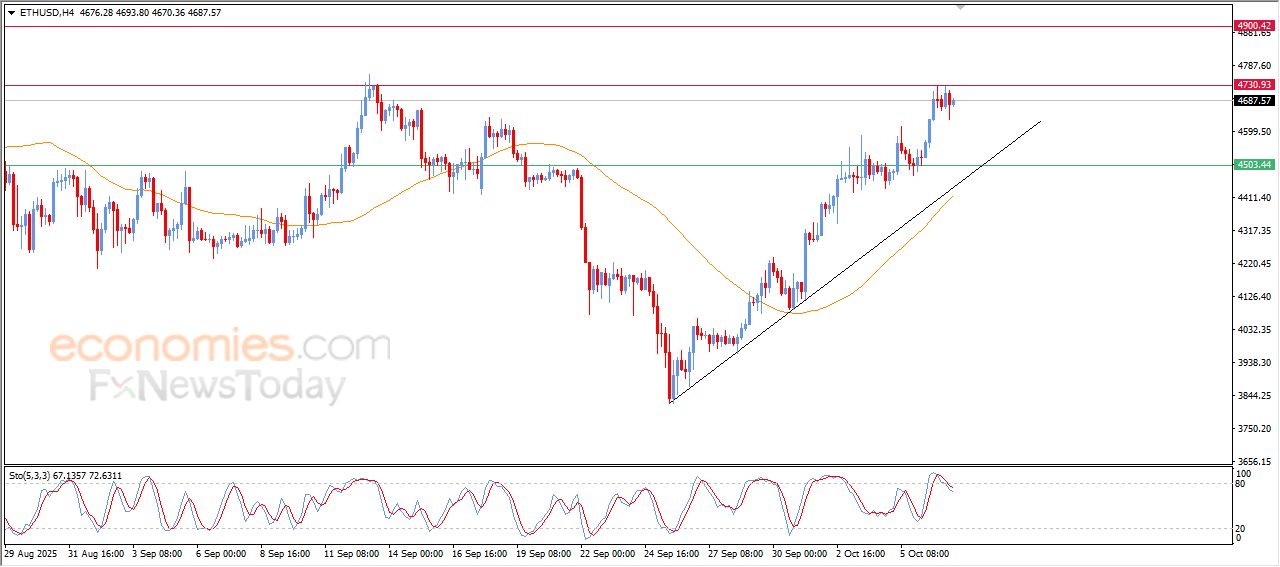
Task: Click the 4126.40 price axis value
Action: coord(1252,297)
